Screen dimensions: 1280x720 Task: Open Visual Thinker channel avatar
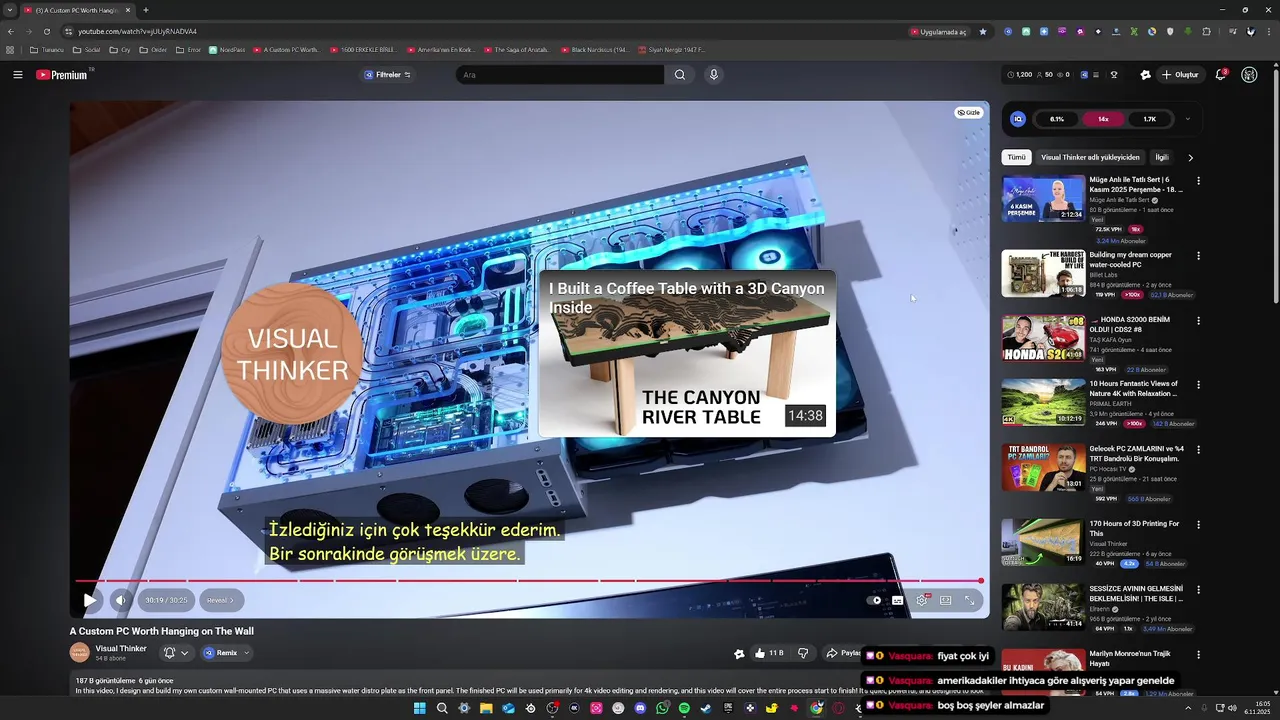[x=79, y=653]
